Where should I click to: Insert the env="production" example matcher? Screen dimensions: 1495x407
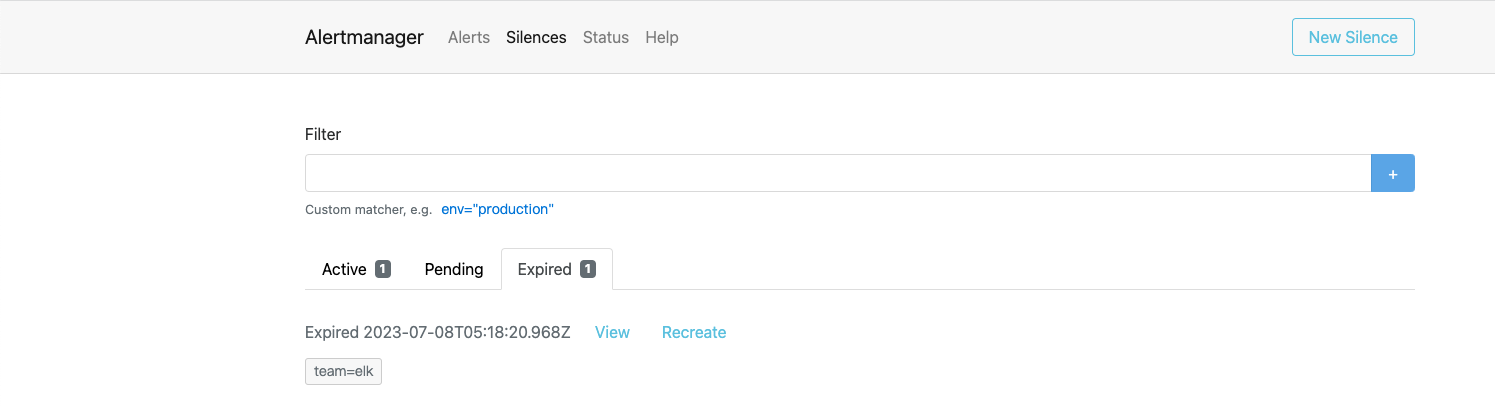[497, 209]
